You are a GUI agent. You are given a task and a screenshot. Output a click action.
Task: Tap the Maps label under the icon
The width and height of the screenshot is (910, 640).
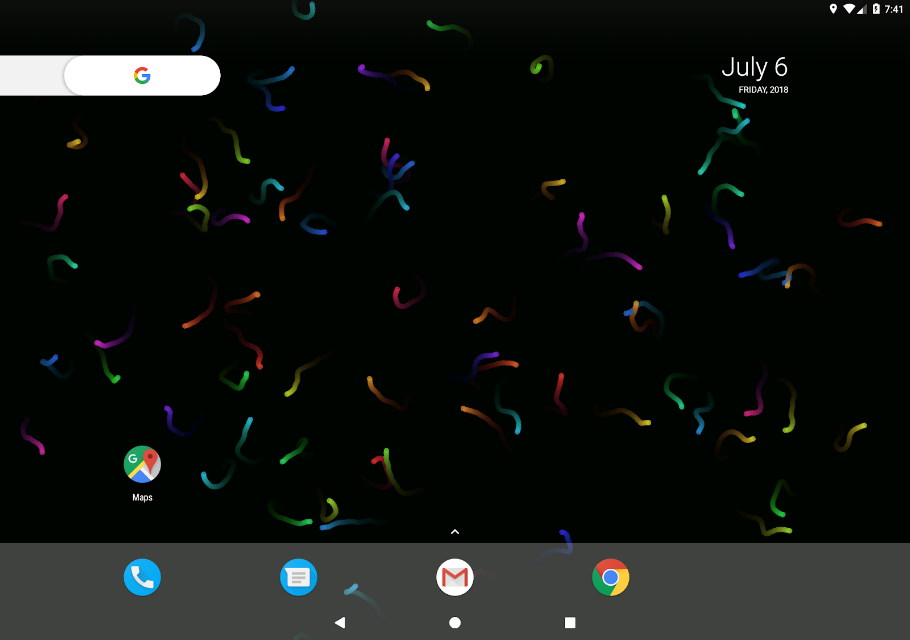point(142,497)
